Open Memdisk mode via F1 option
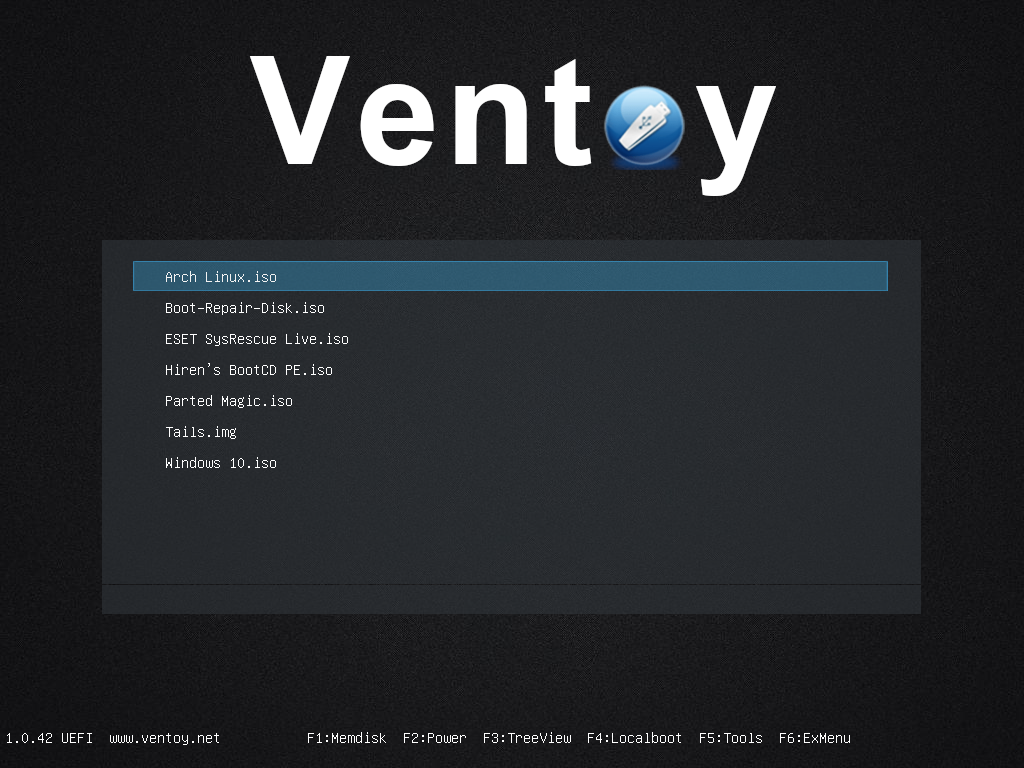Screen dimensions: 1024x768 [x=345, y=738]
